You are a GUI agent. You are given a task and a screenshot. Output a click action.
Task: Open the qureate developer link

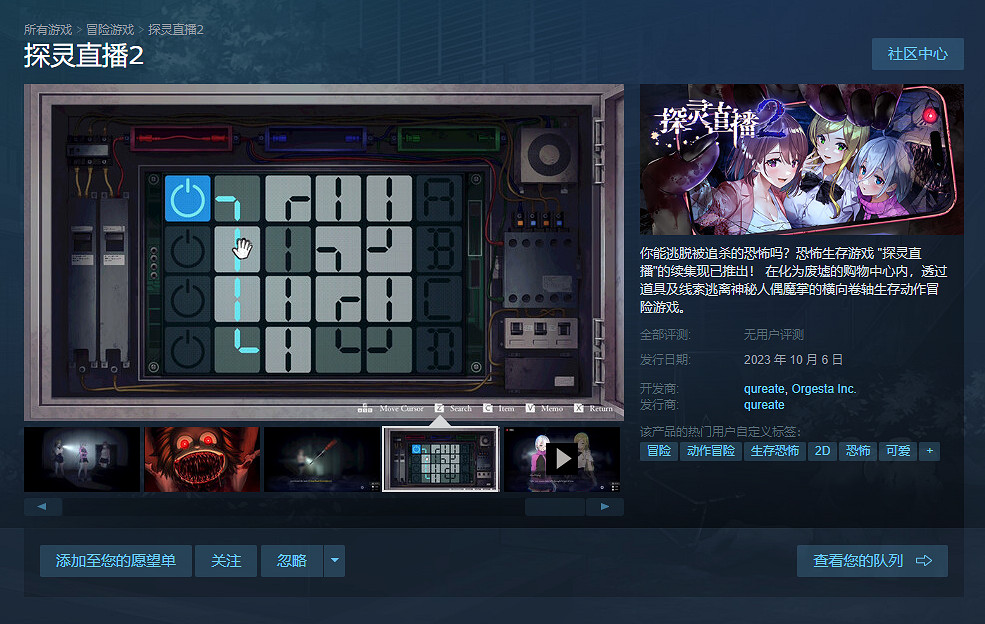click(x=765, y=389)
